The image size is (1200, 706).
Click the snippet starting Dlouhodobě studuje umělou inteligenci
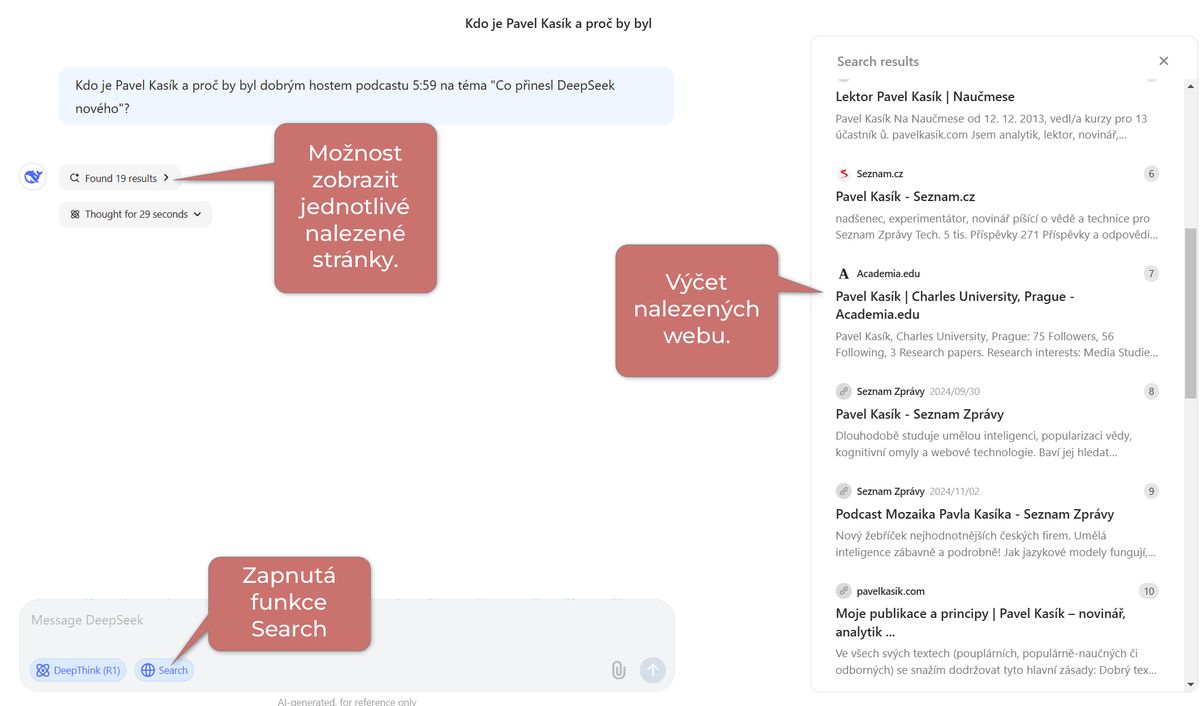pos(984,444)
